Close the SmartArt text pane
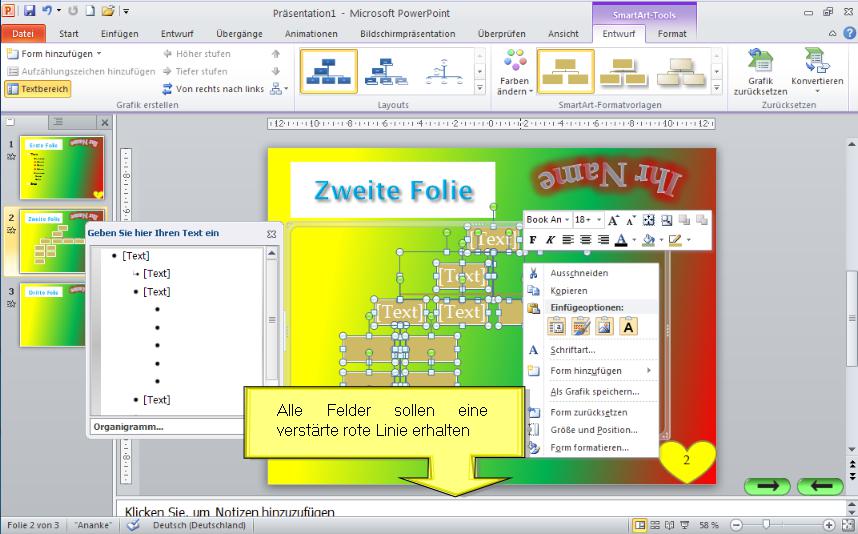 tap(271, 233)
